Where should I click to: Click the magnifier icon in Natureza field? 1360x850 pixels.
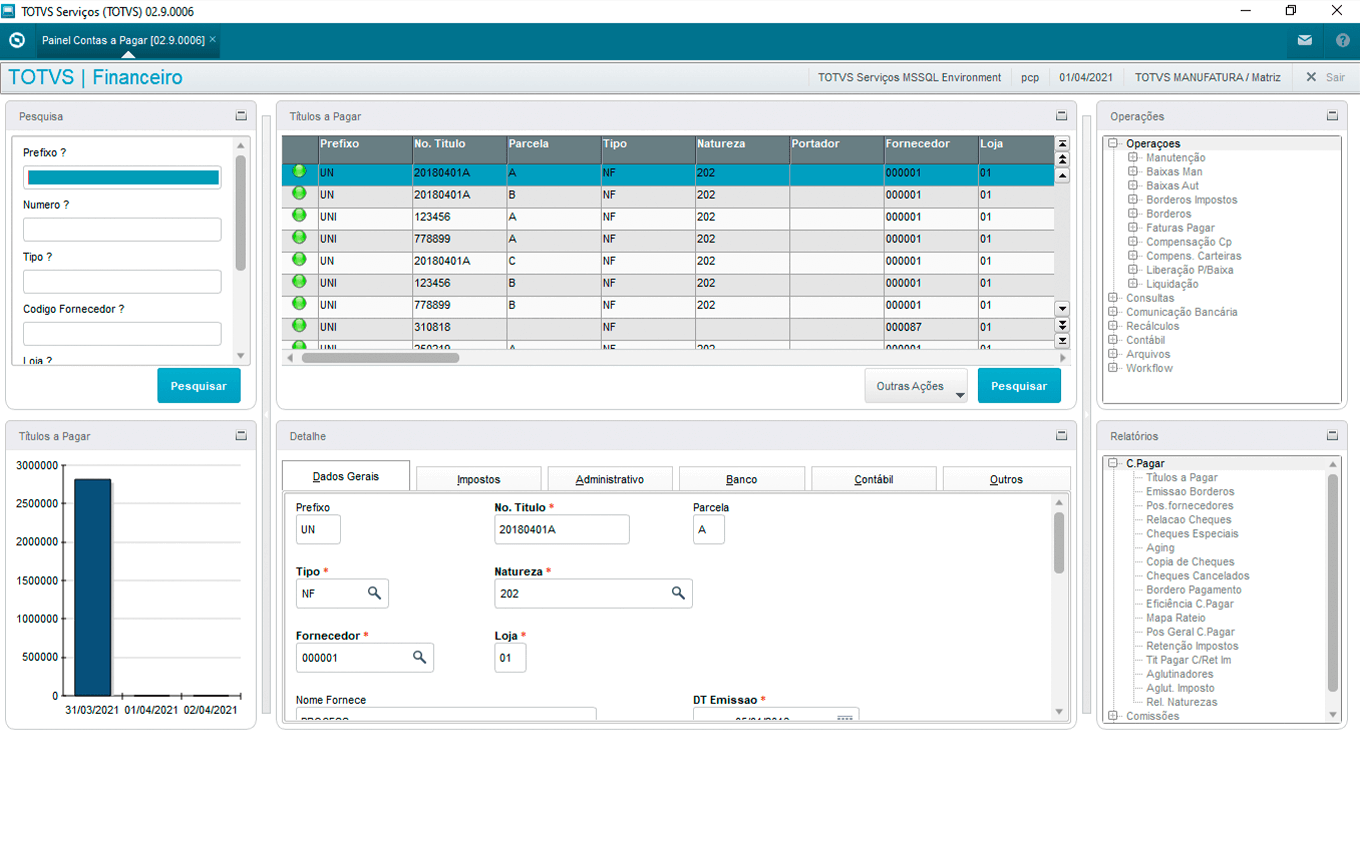coord(678,593)
